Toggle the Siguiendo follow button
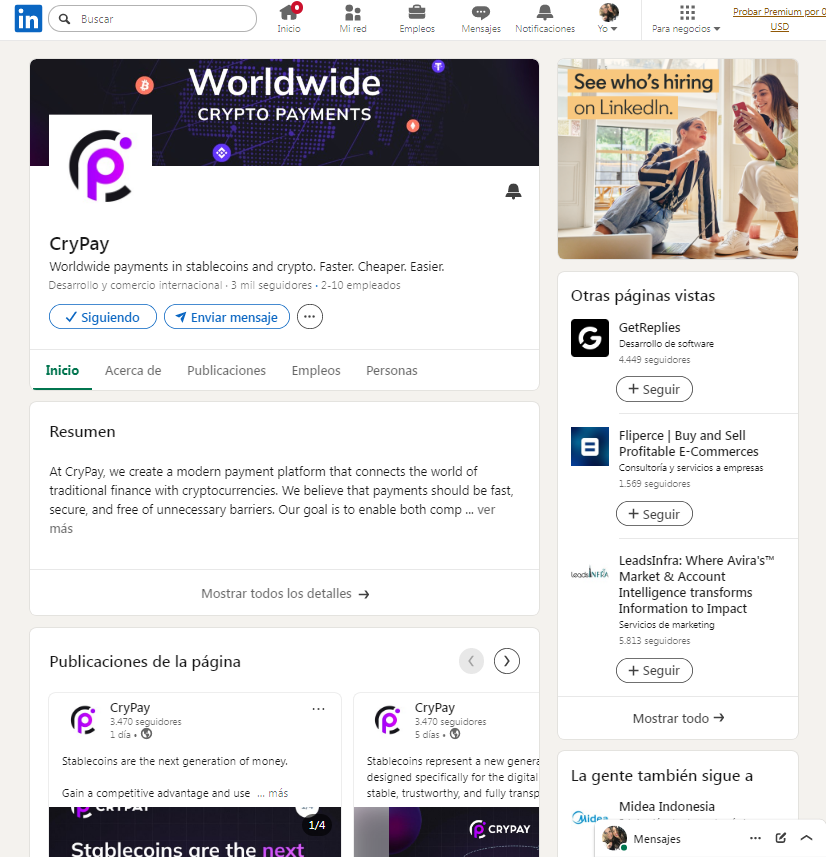 coord(103,317)
